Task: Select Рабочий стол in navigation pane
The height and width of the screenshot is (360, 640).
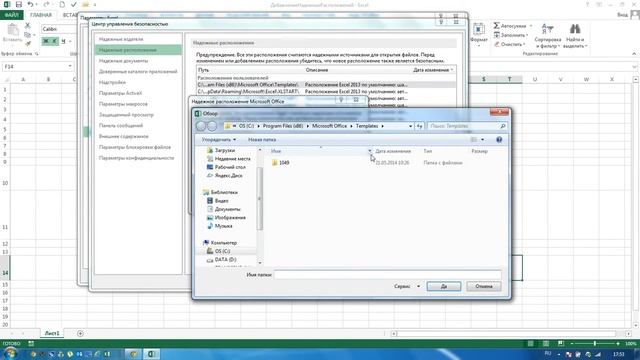Action: (x=230, y=167)
